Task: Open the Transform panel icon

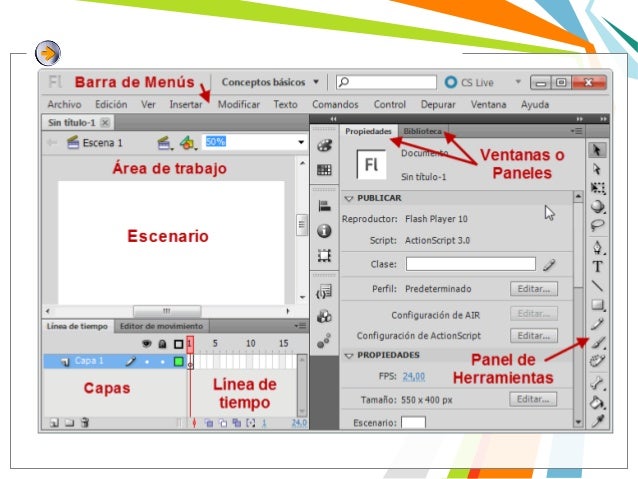Action: pos(324,256)
